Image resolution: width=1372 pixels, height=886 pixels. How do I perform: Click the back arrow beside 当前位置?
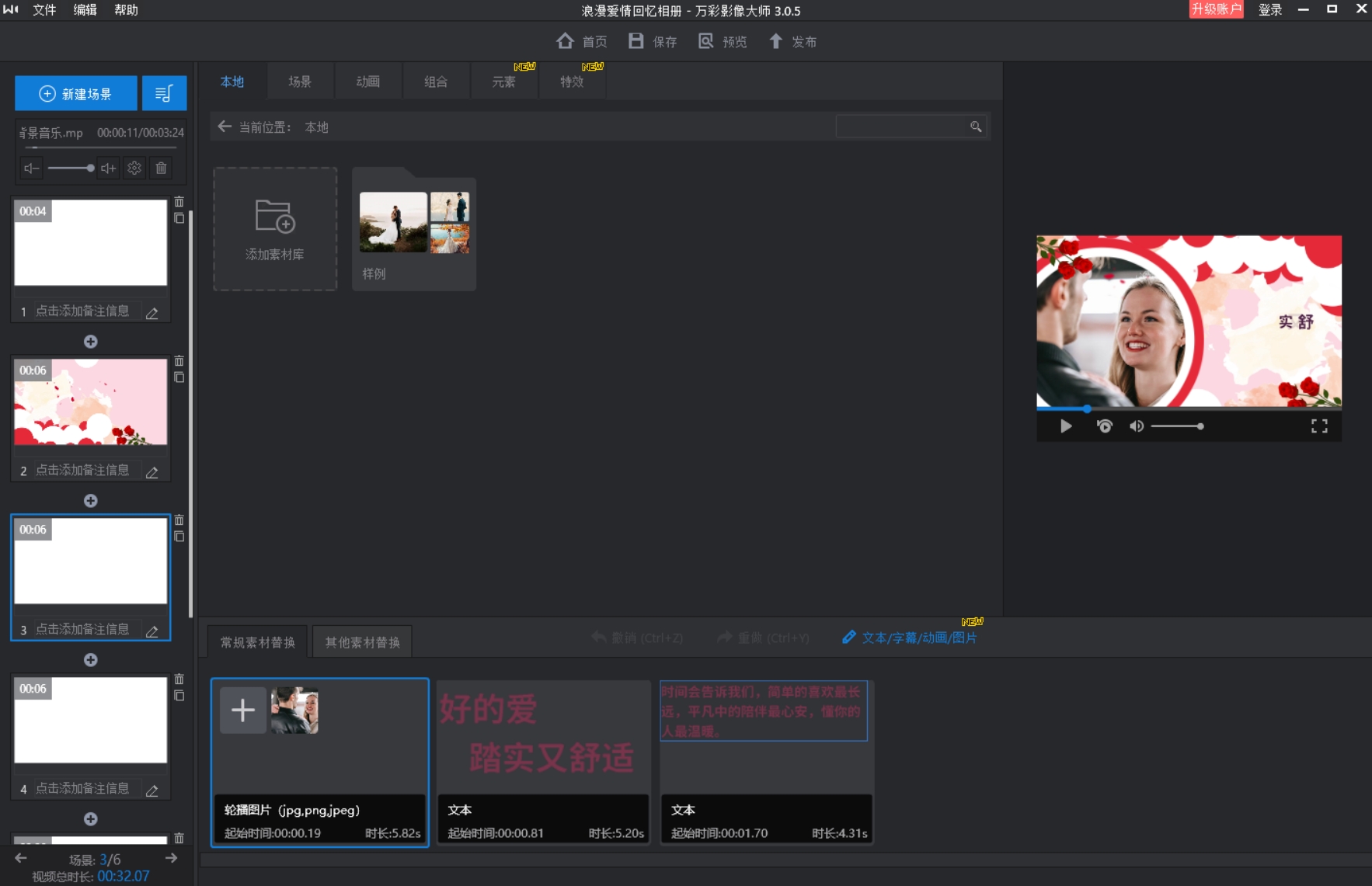tap(225, 127)
